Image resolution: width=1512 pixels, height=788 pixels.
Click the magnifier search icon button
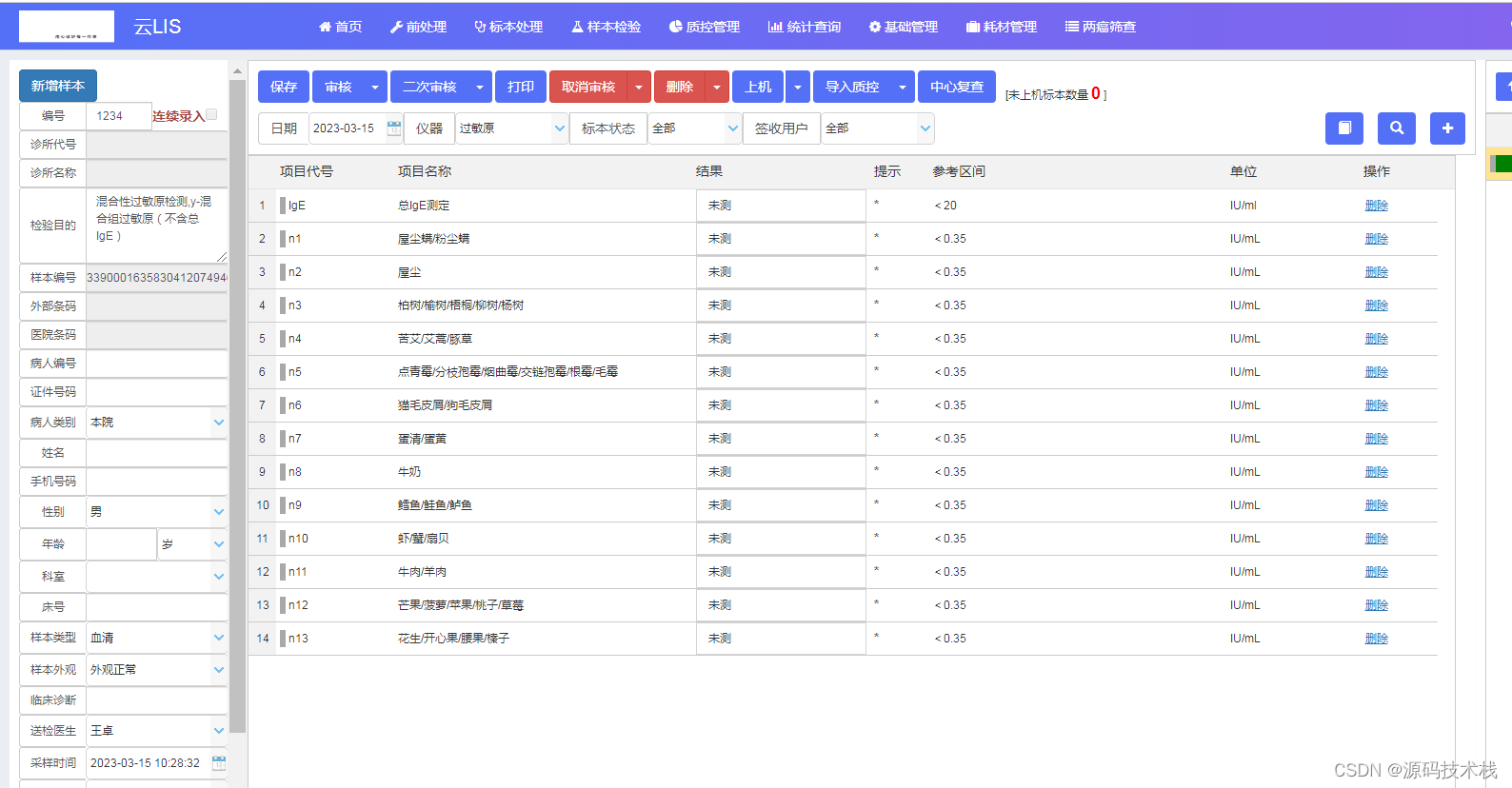coord(1396,128)
